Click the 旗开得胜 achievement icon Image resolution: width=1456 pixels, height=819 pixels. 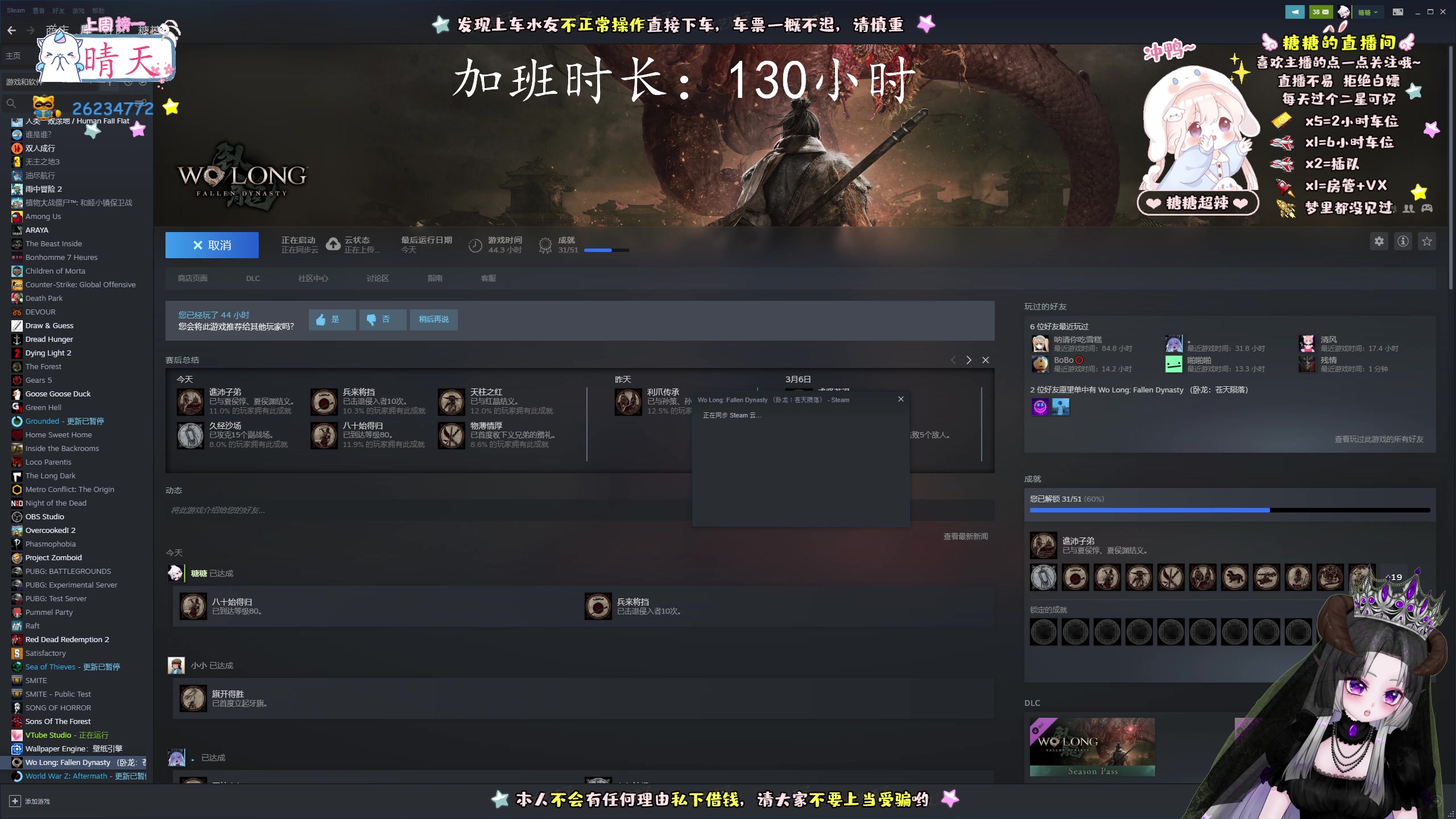pyautogui.click(x=193, y=698)
